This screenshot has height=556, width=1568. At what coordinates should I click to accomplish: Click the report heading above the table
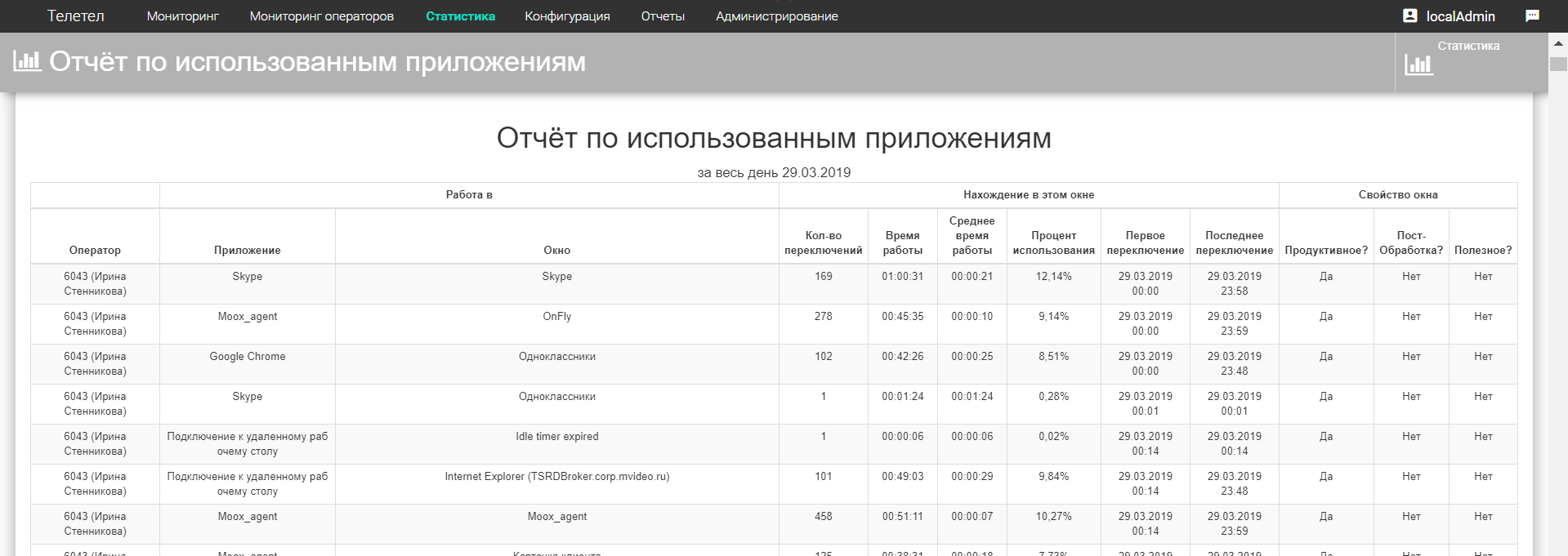774,138
